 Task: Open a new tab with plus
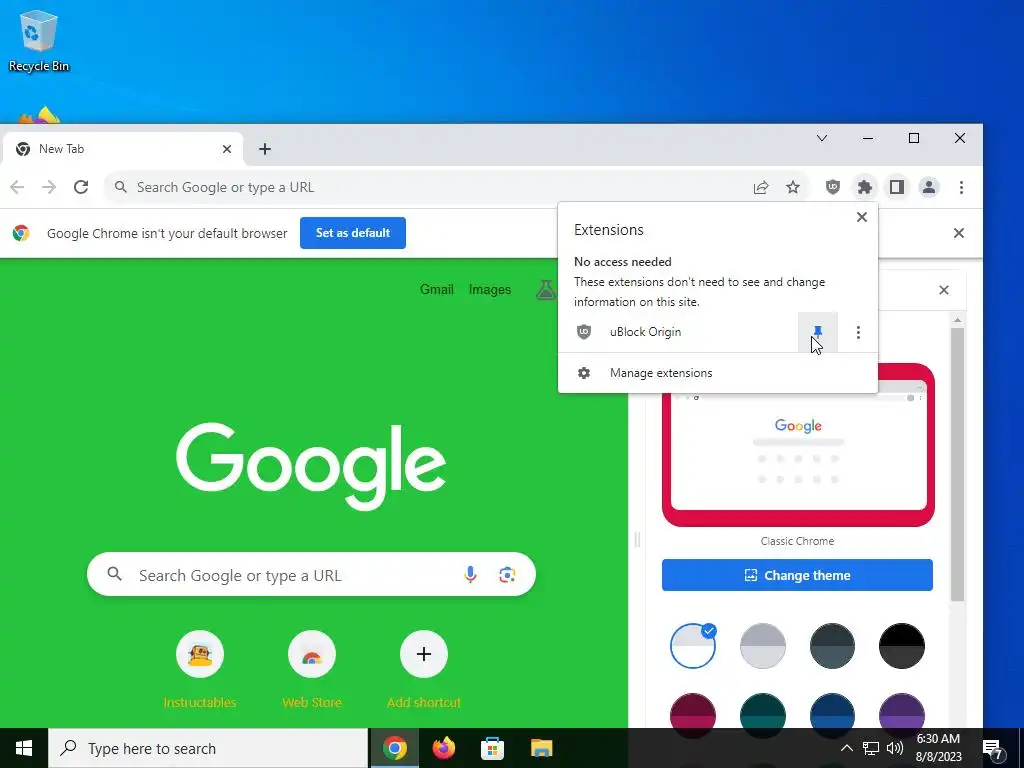coord(264,149)
